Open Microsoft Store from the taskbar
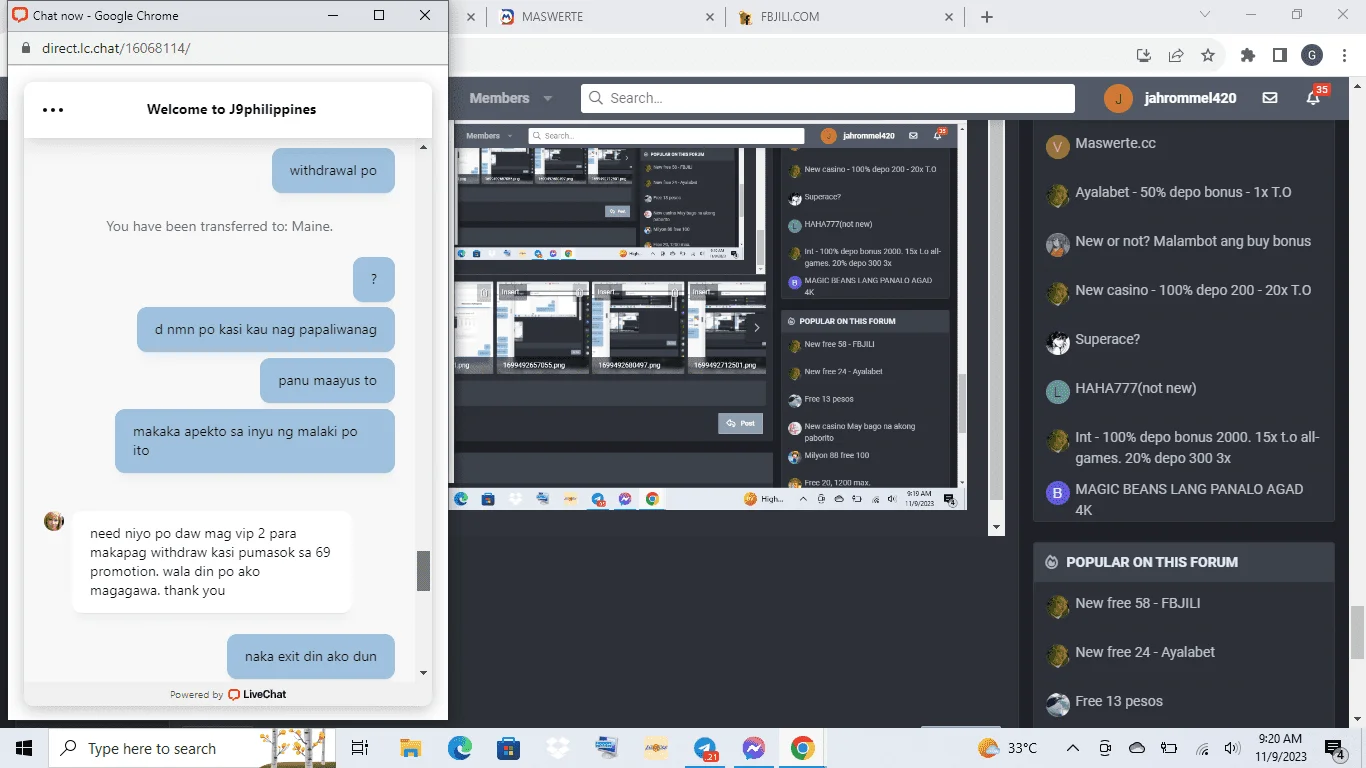This screenshot has height=768, width=1366. tap(508, 748)
